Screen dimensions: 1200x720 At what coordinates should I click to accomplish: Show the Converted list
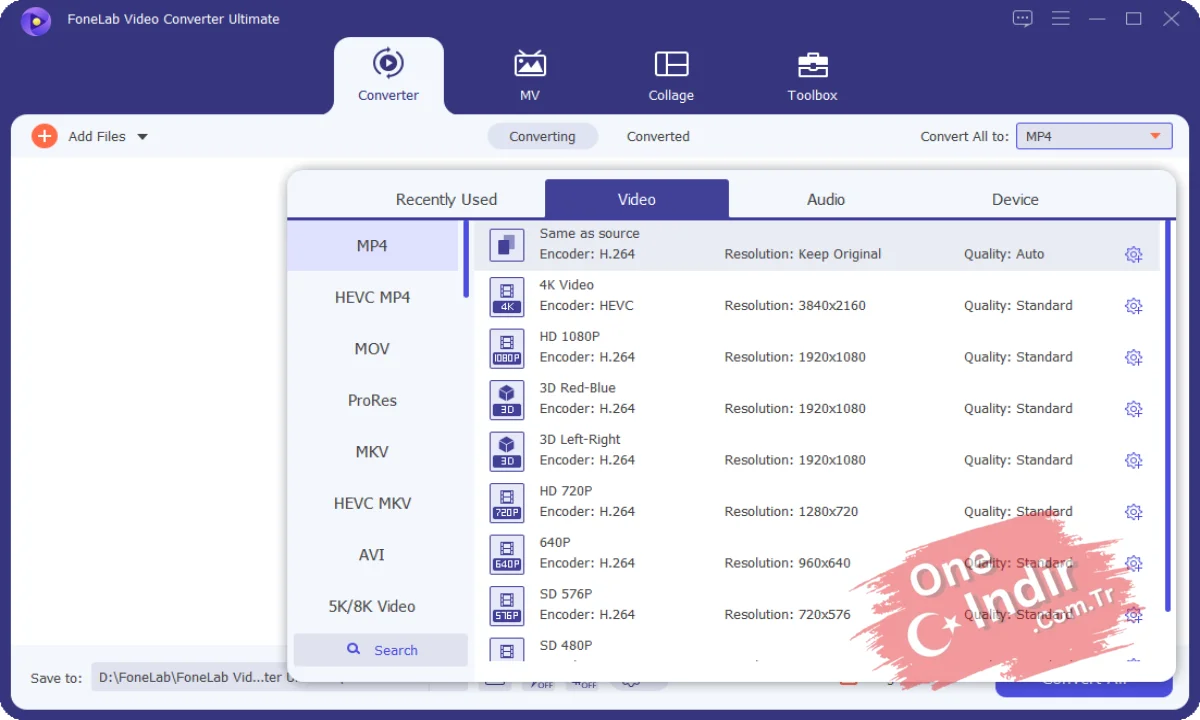tap(658, 136)
